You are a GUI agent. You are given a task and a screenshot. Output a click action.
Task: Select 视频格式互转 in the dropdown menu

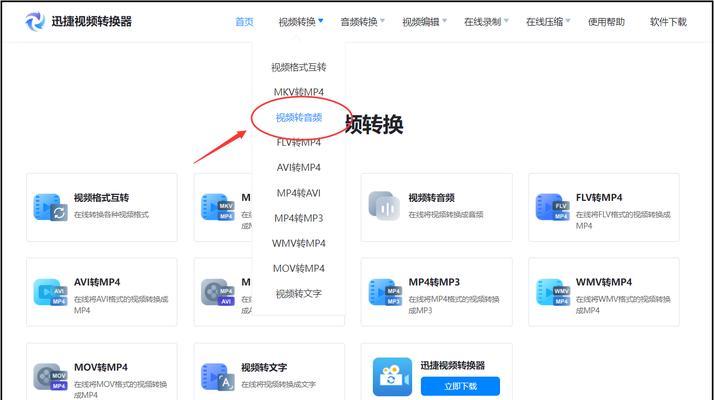click(299, 67)
